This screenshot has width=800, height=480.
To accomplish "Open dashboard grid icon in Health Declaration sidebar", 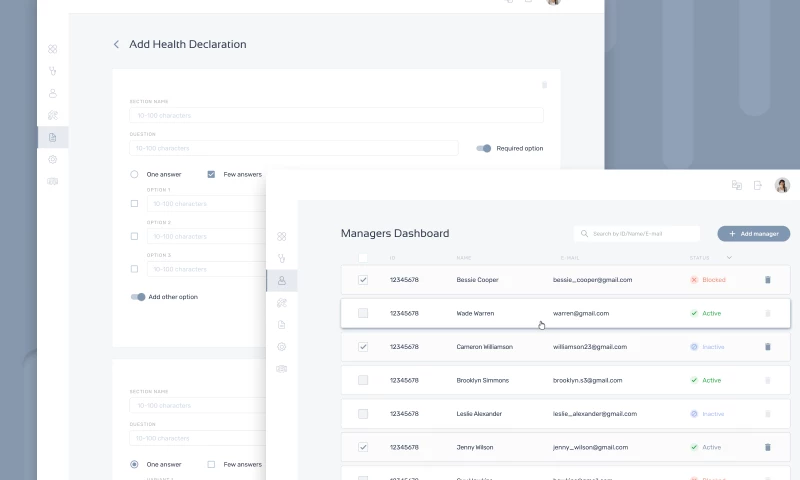I will pyautogui.click(x=53, y=49).
